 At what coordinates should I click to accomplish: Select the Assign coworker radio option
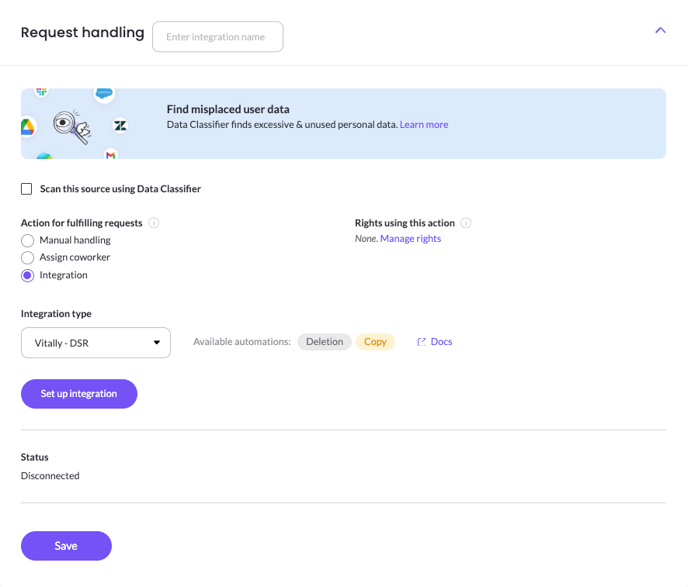27,258
